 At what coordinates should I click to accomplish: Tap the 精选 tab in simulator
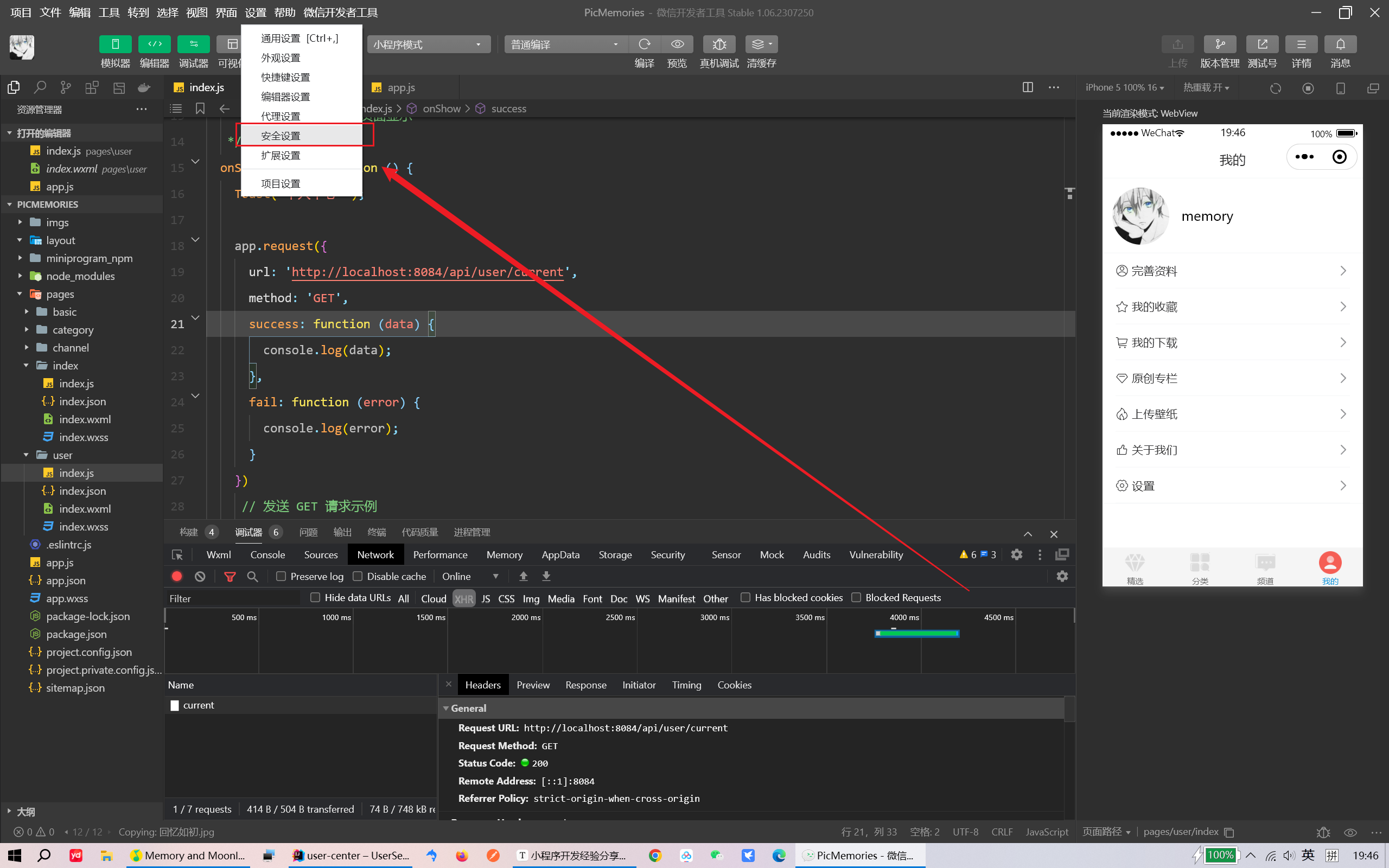[x=1135, y=569]
